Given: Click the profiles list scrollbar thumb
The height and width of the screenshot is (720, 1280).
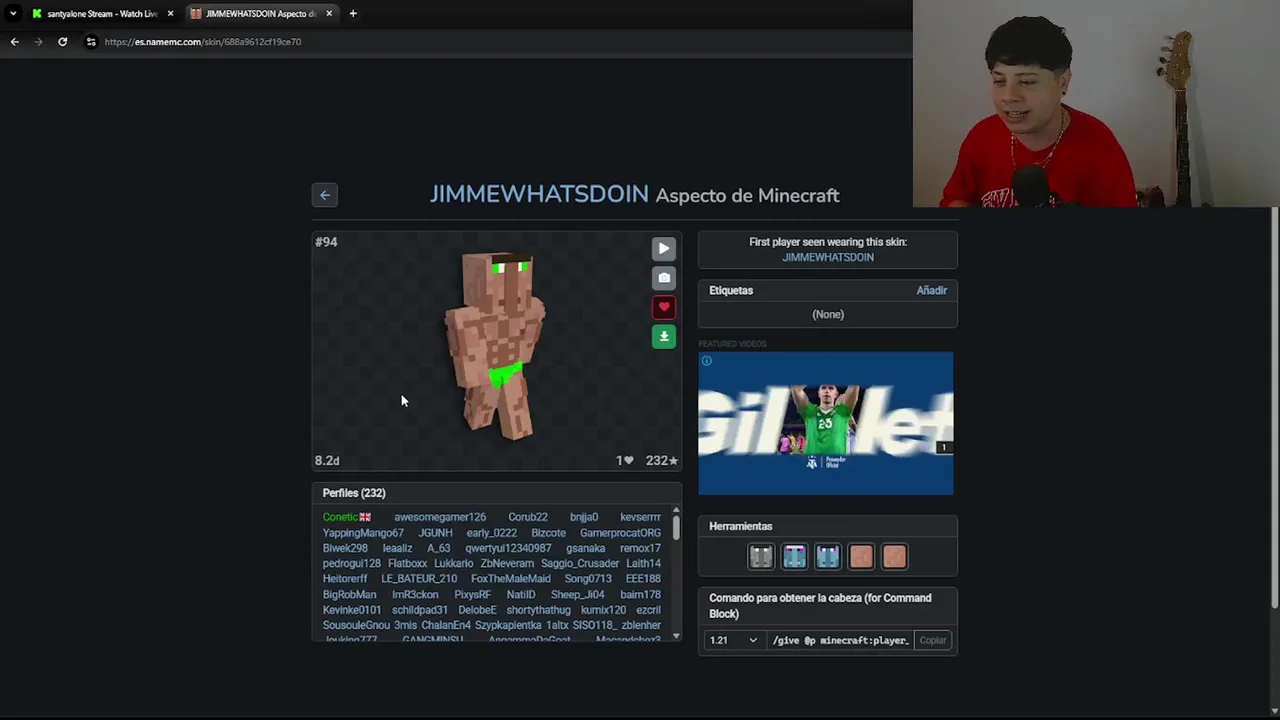Looking at the screenshot, I should (x=676, y=528).
